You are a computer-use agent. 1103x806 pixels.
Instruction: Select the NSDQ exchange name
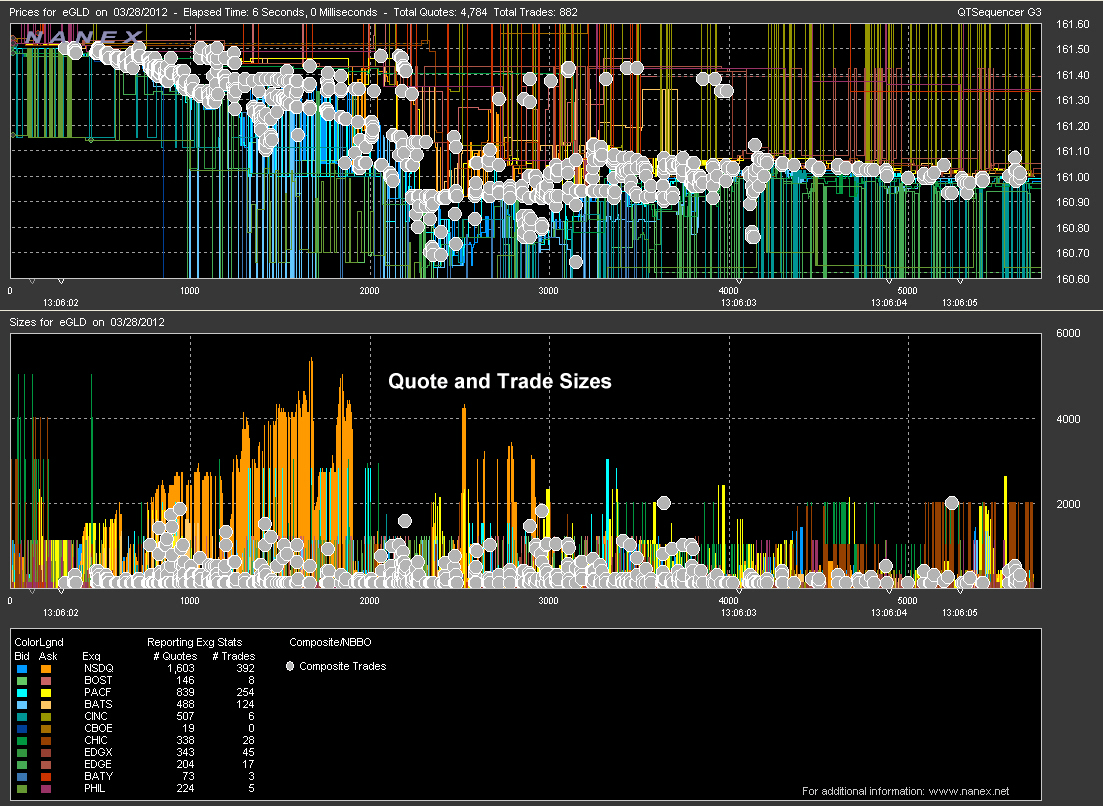[x=98, y=668]
